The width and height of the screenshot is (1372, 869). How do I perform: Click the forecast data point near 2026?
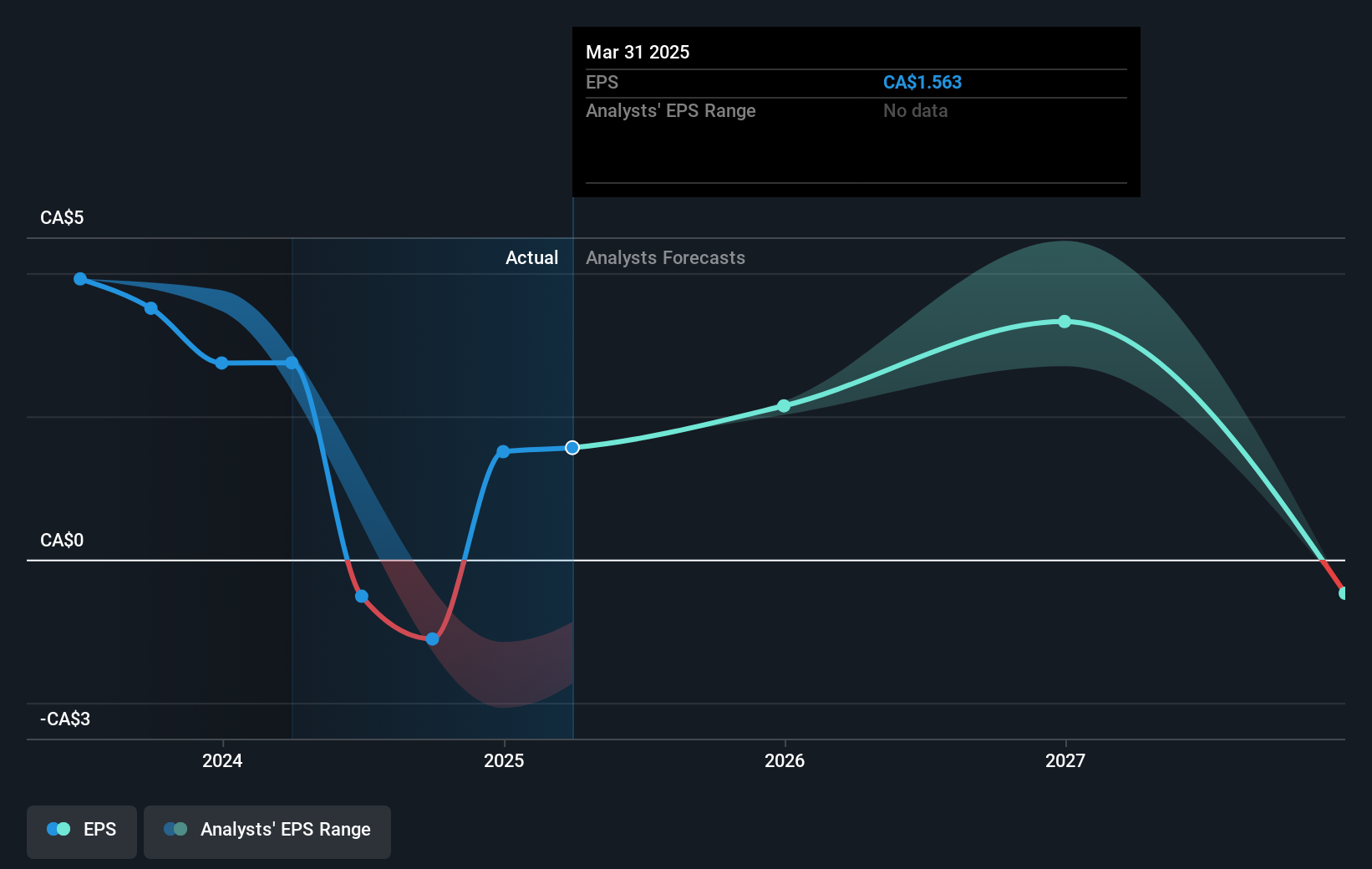[784, 406]
